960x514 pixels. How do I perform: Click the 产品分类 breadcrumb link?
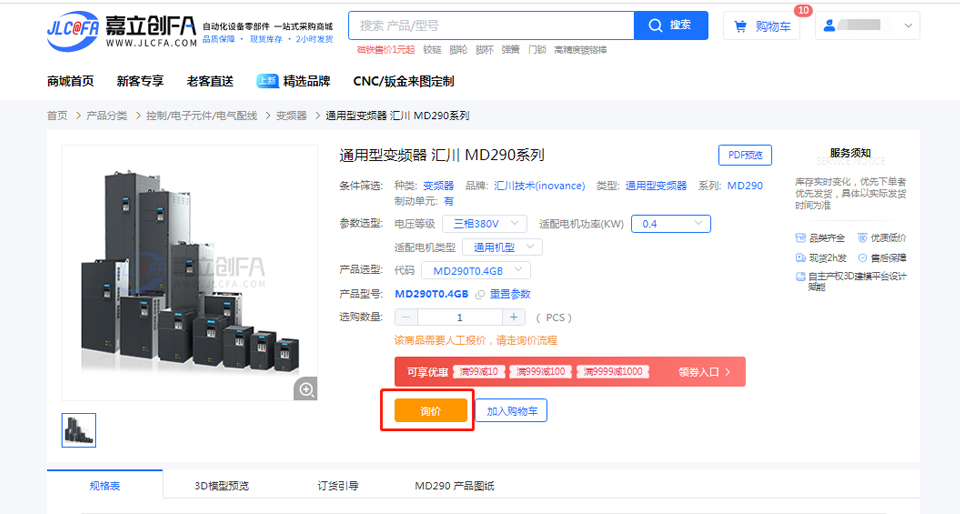[x=107, y=116]
